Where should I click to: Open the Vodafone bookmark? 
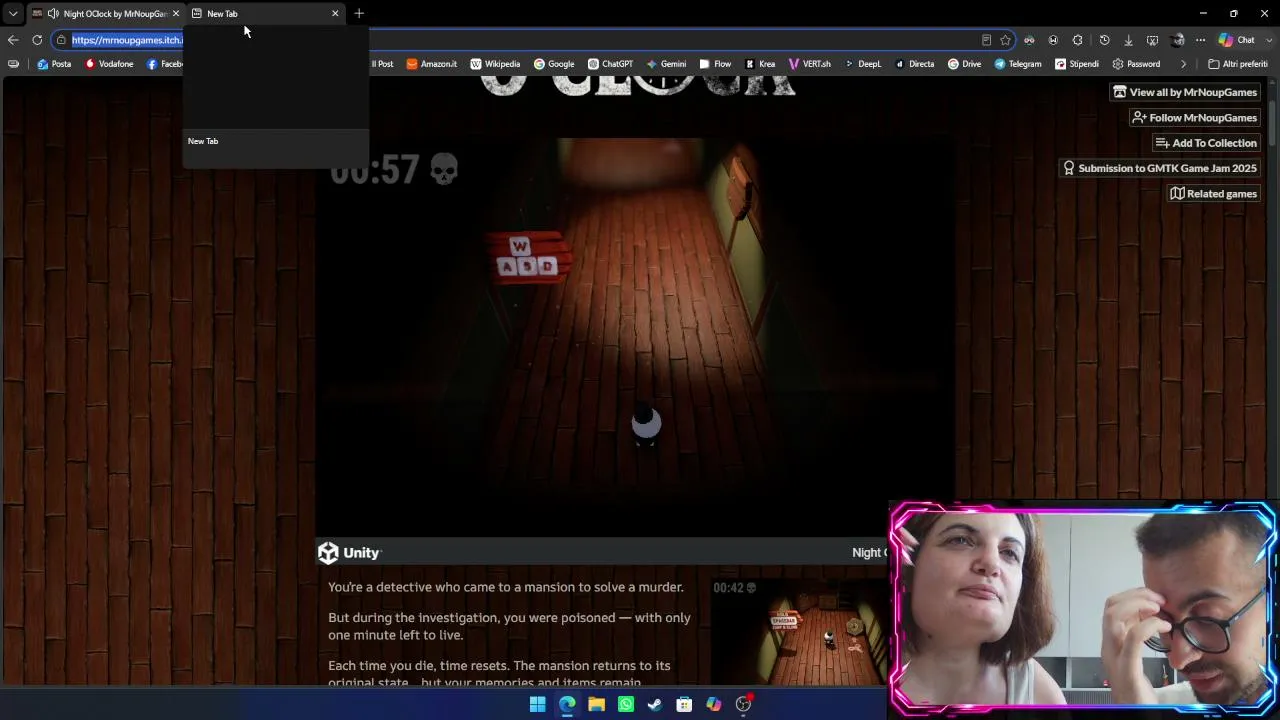[109, 64]
